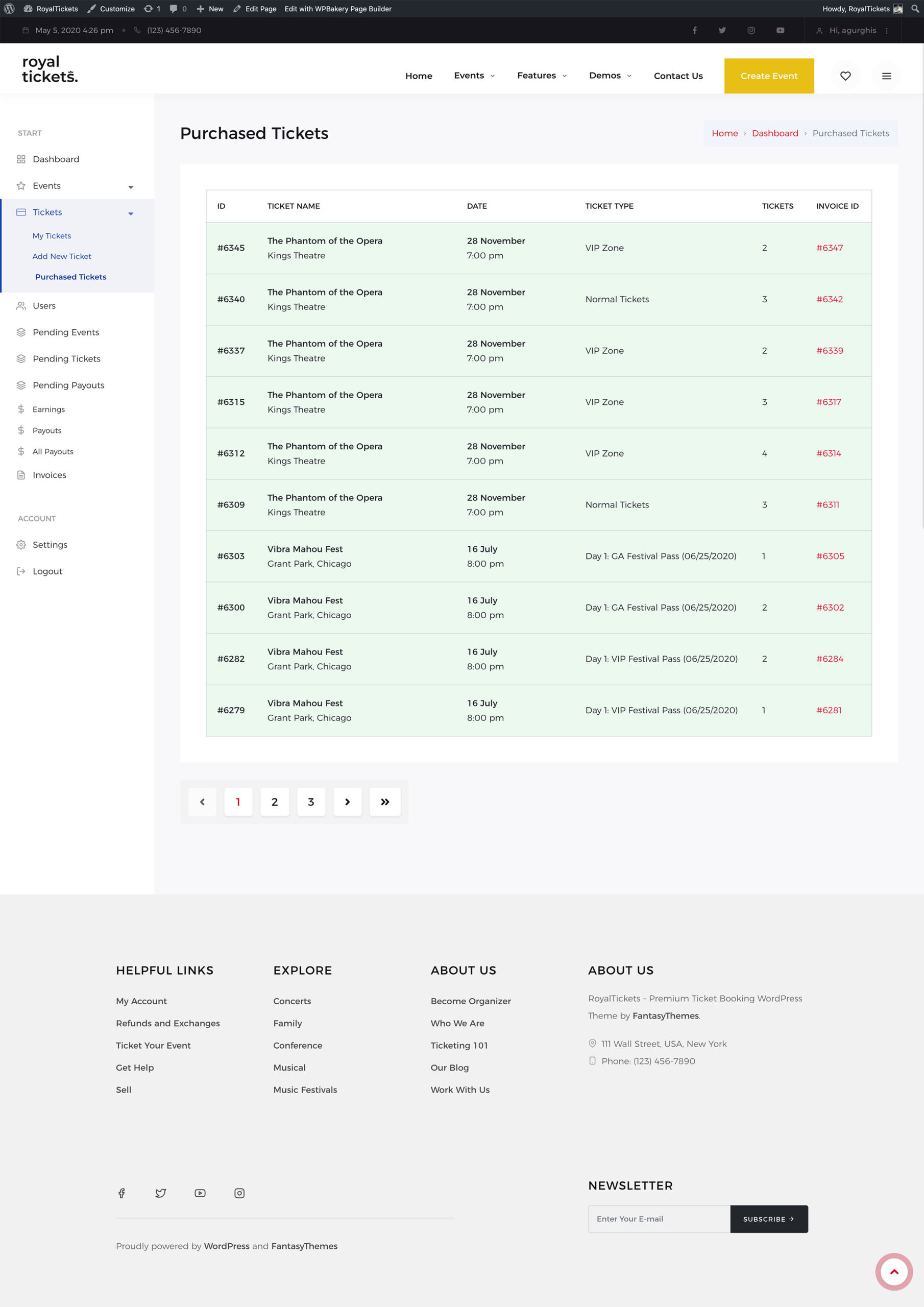Screen dimensions: 924x1307
Task: Click the WordPress logo in admin bar
Action: click(9, 9)
